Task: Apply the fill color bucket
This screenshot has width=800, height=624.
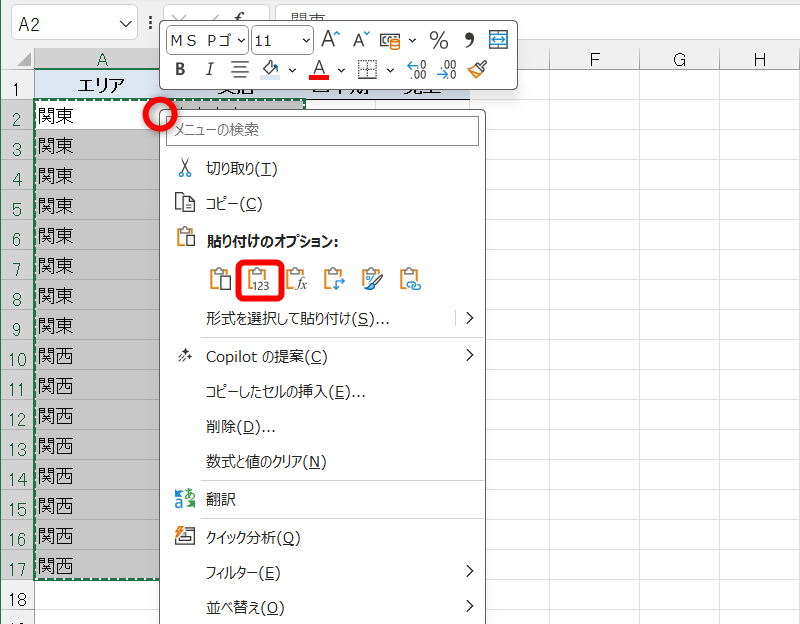Action: coord(270,69)
